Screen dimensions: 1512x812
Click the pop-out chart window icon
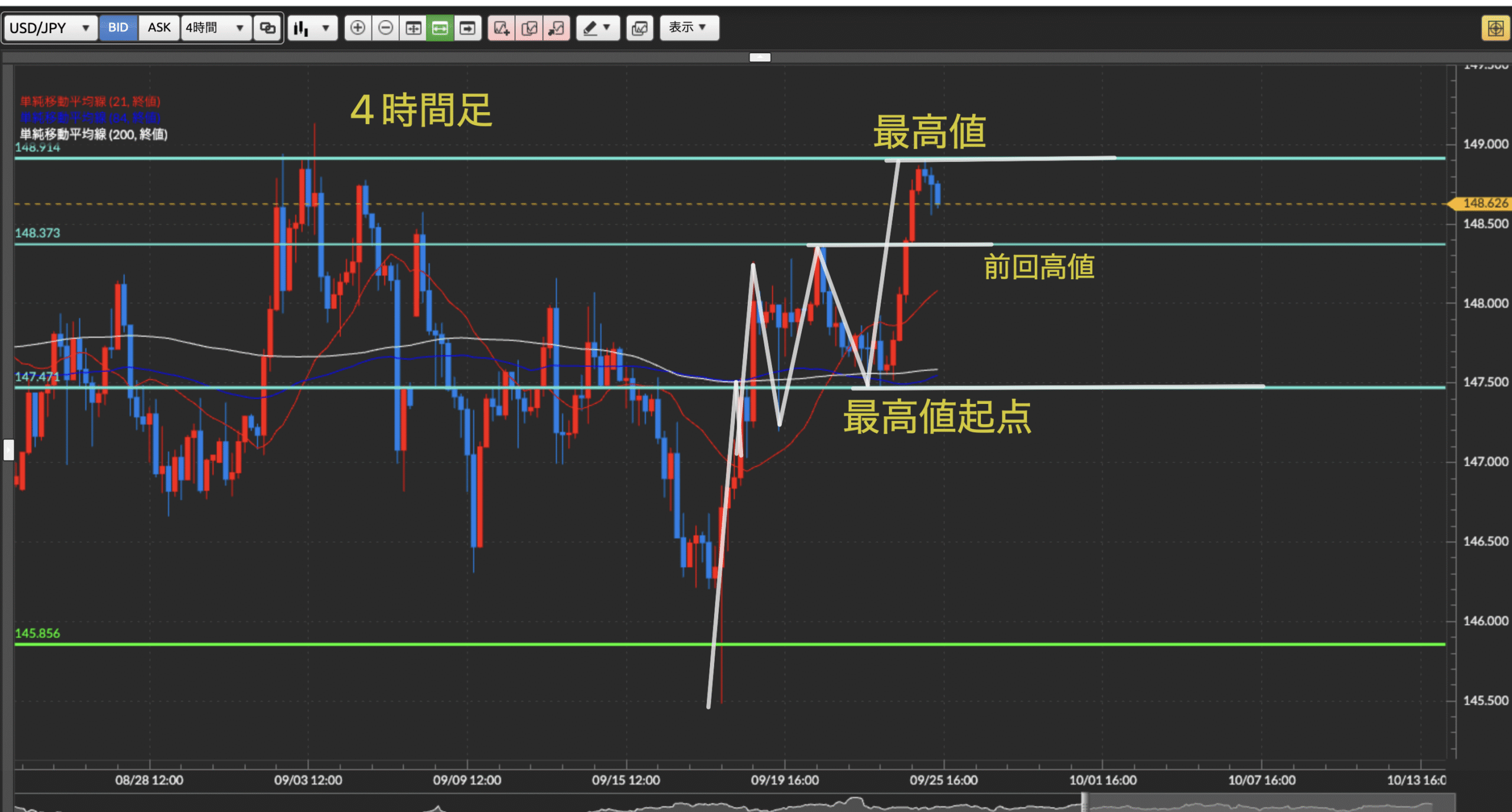[x=556, y=28]
